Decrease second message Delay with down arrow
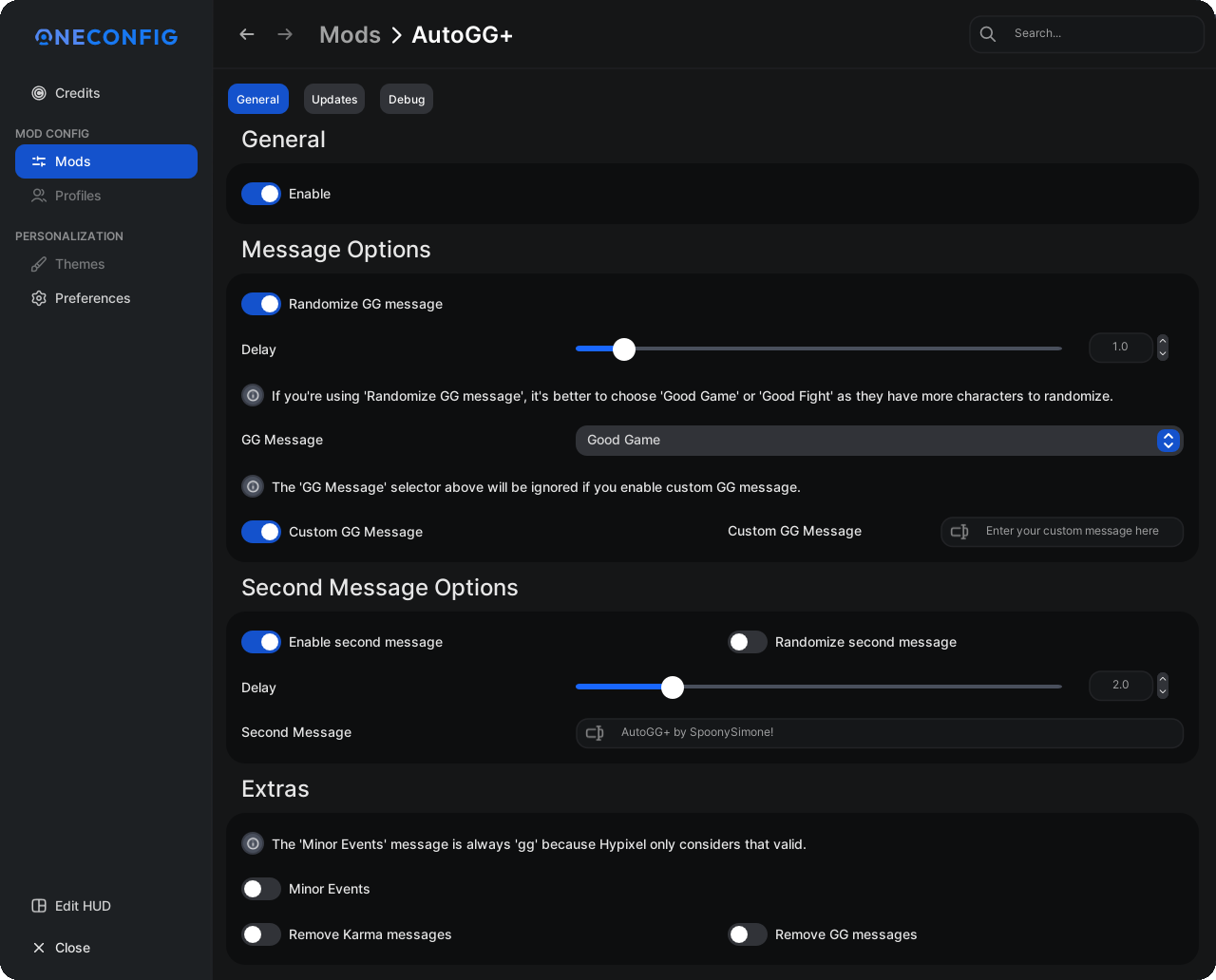1216x980 pixels. tap(1163, 692)
